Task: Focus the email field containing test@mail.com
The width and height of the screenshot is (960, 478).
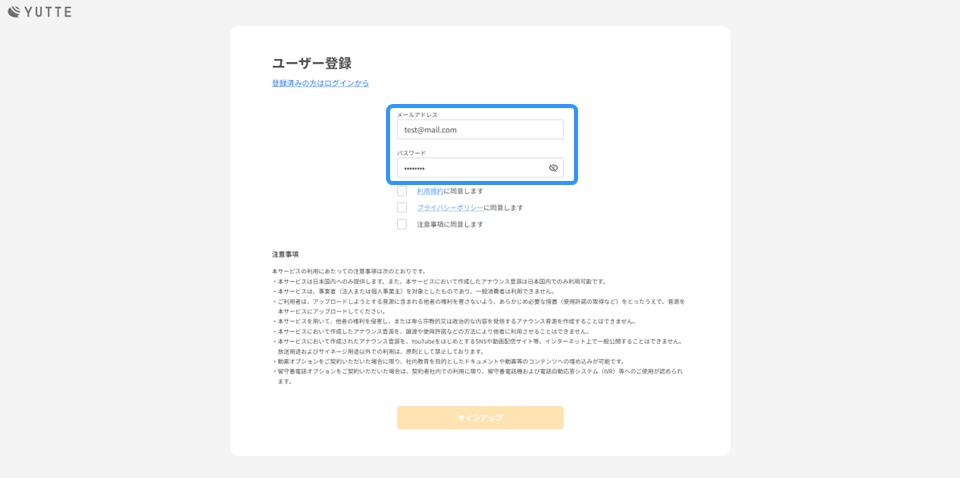Action: (480, 130)
